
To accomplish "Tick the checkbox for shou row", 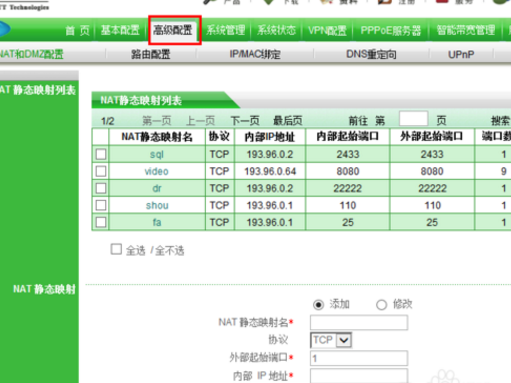I will point(101,205).
